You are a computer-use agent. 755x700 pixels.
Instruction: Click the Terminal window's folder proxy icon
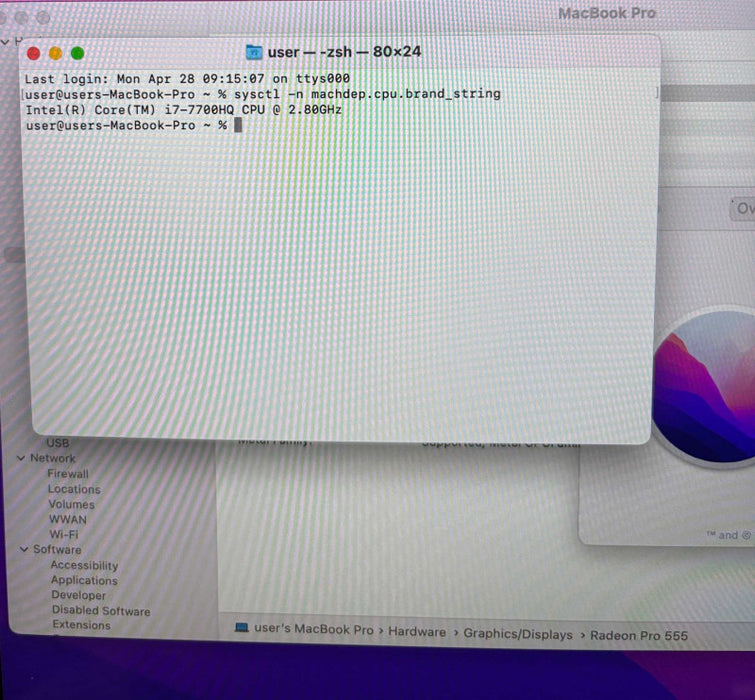click(x=254, y=52)
